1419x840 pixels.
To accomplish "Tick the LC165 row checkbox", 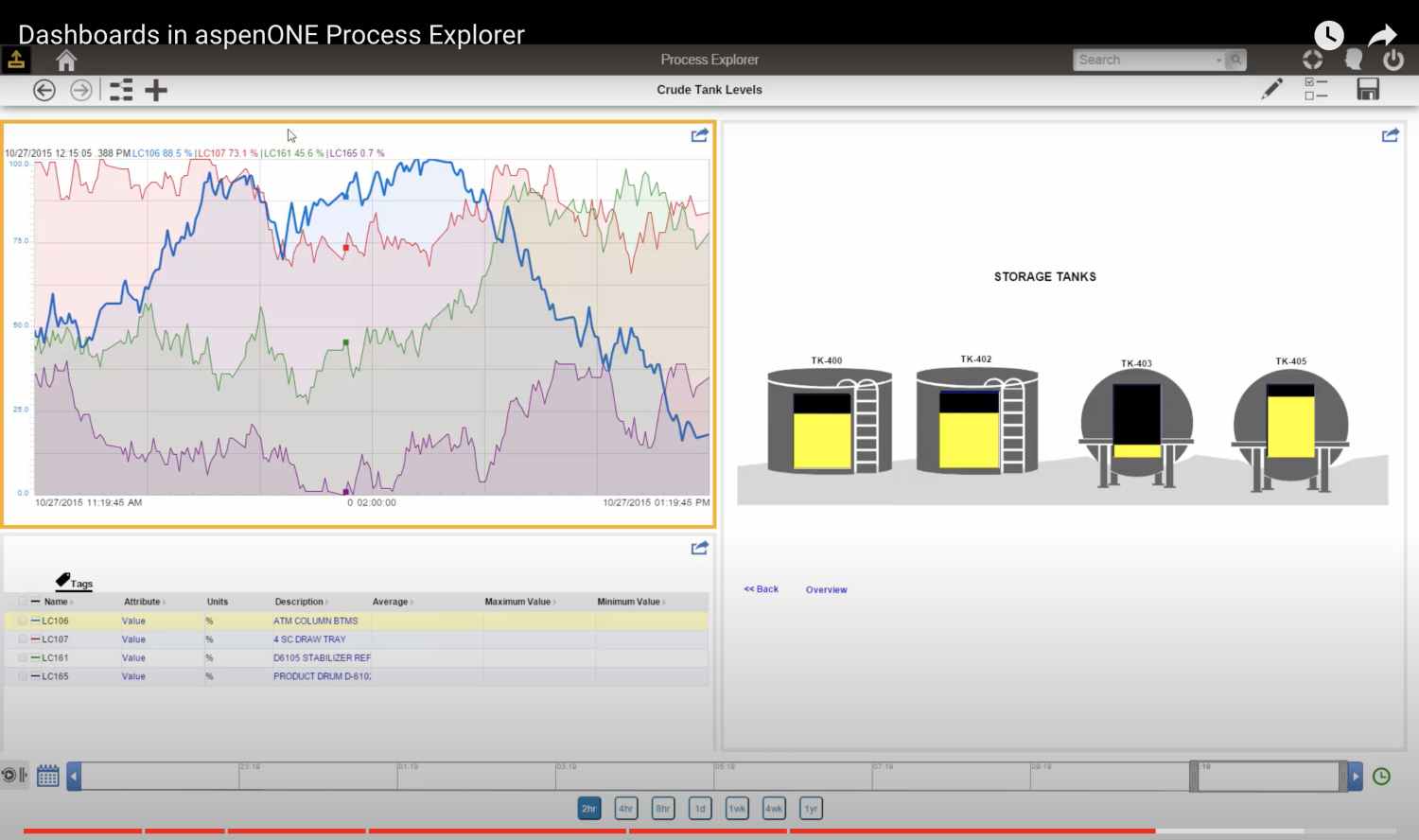I will click(x=23, y=676).
